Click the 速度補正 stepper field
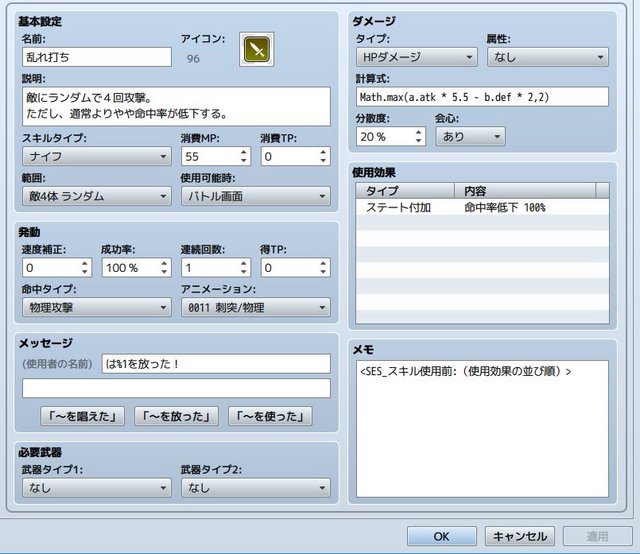Screen dimensions: 640x554 [57, 268]
